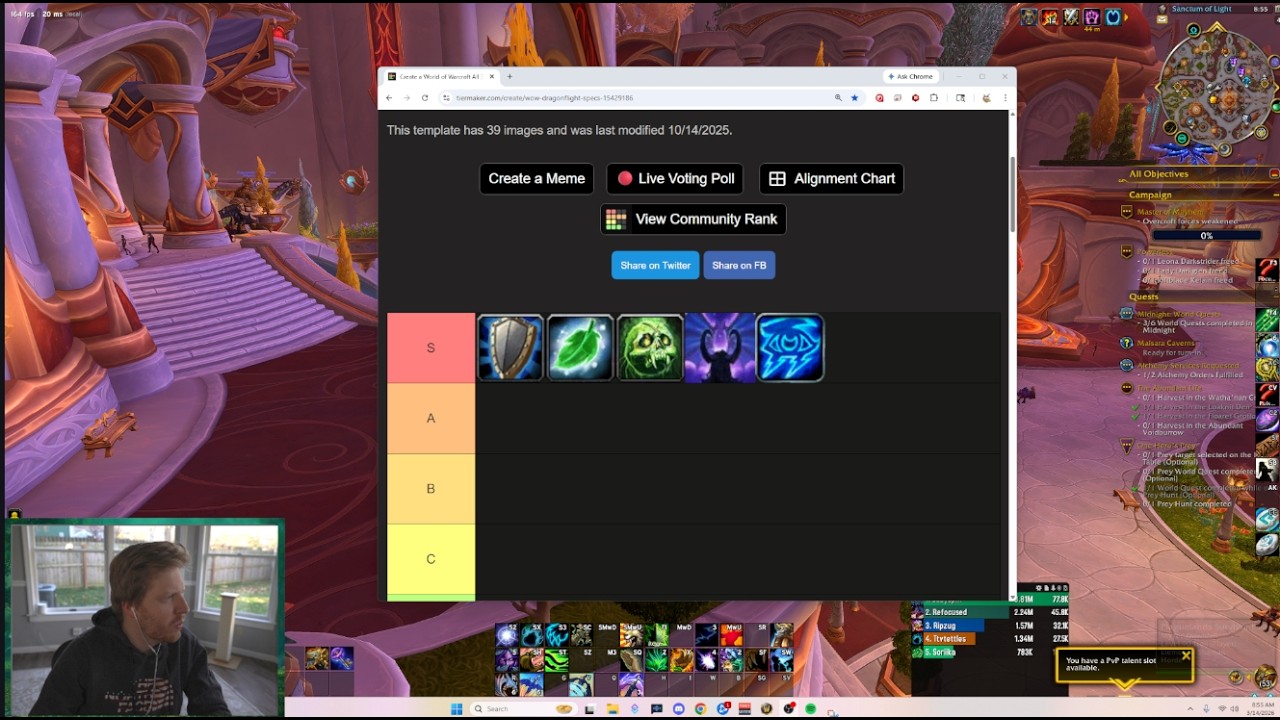Collapse the All Objectives tracker header

[x=1274, y=174]
